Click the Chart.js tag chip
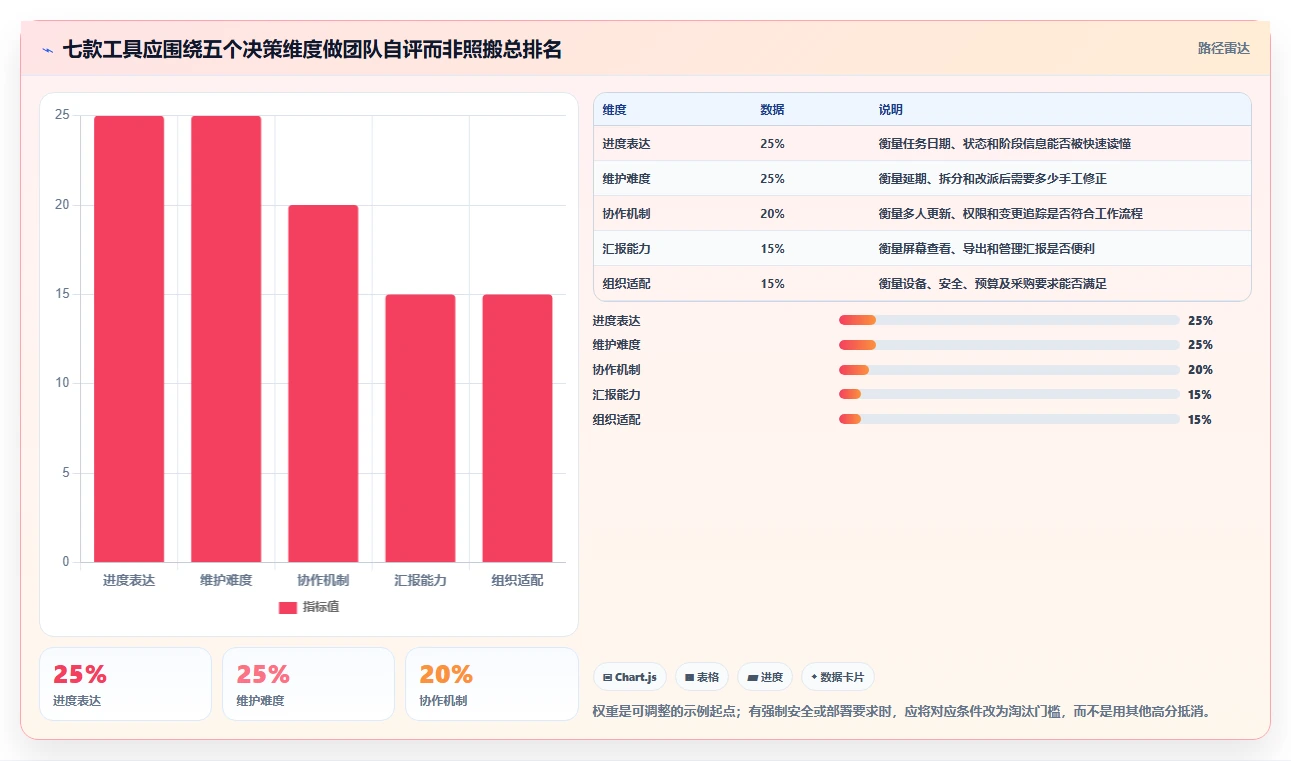 tap(629, 677)
